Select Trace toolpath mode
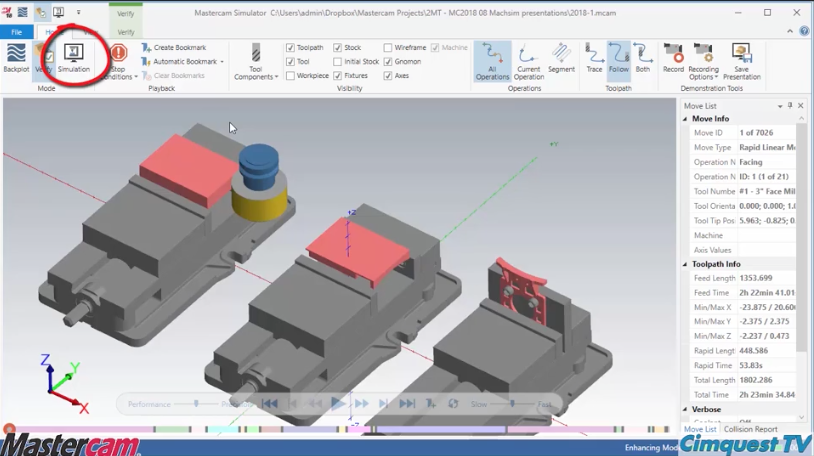 tap(594, 58)
